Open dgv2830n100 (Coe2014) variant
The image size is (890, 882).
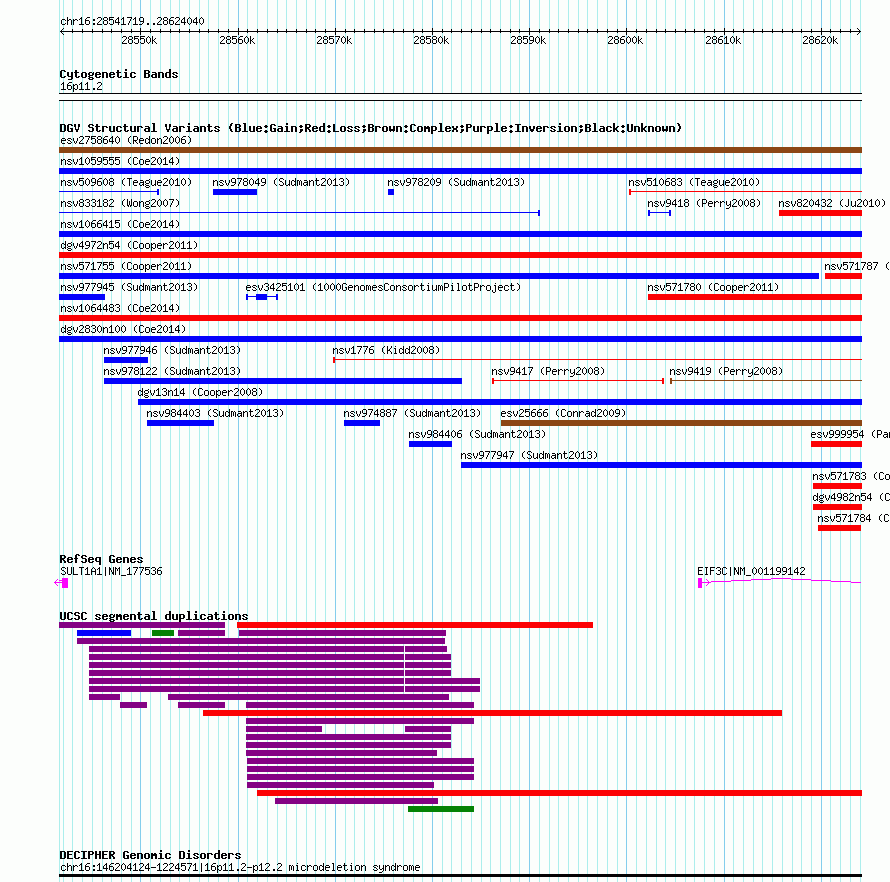pyautogui.click(x=123, y=329)
